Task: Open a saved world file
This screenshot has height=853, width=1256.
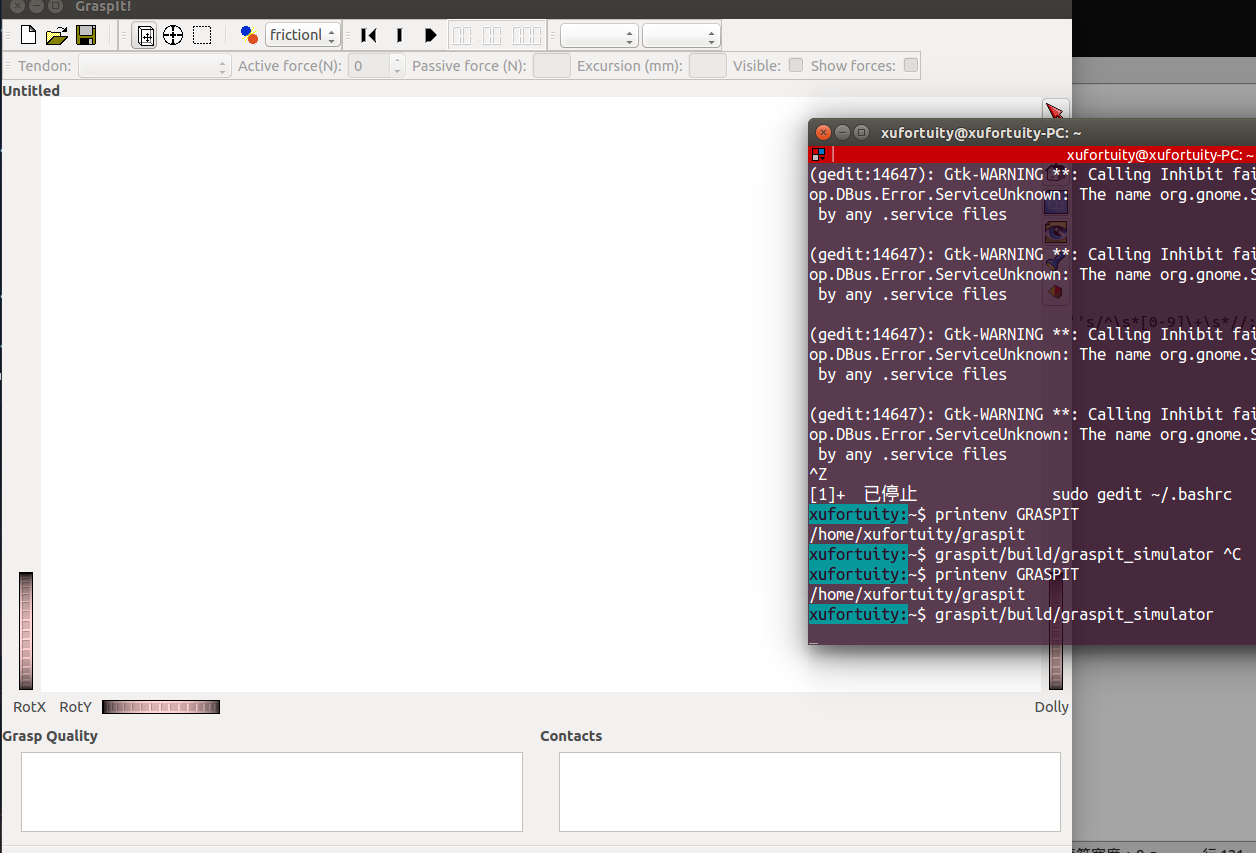Action: point(56,34)
